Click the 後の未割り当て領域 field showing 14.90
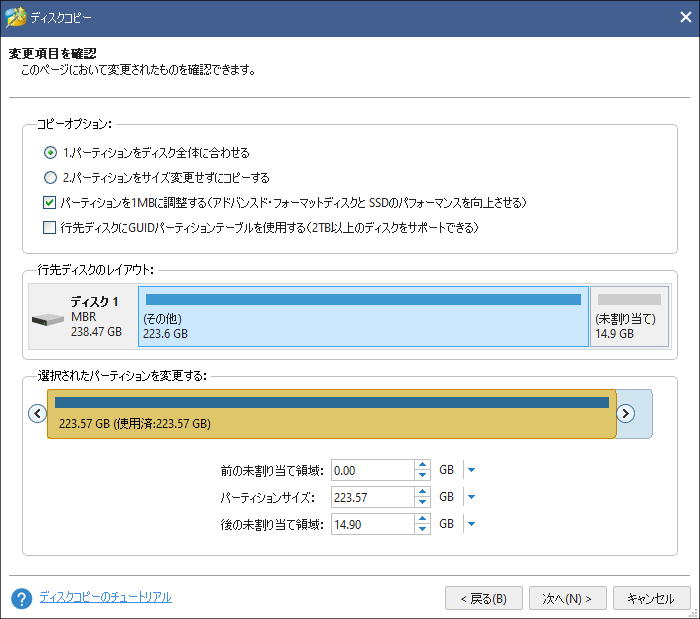 click(373, 523)
